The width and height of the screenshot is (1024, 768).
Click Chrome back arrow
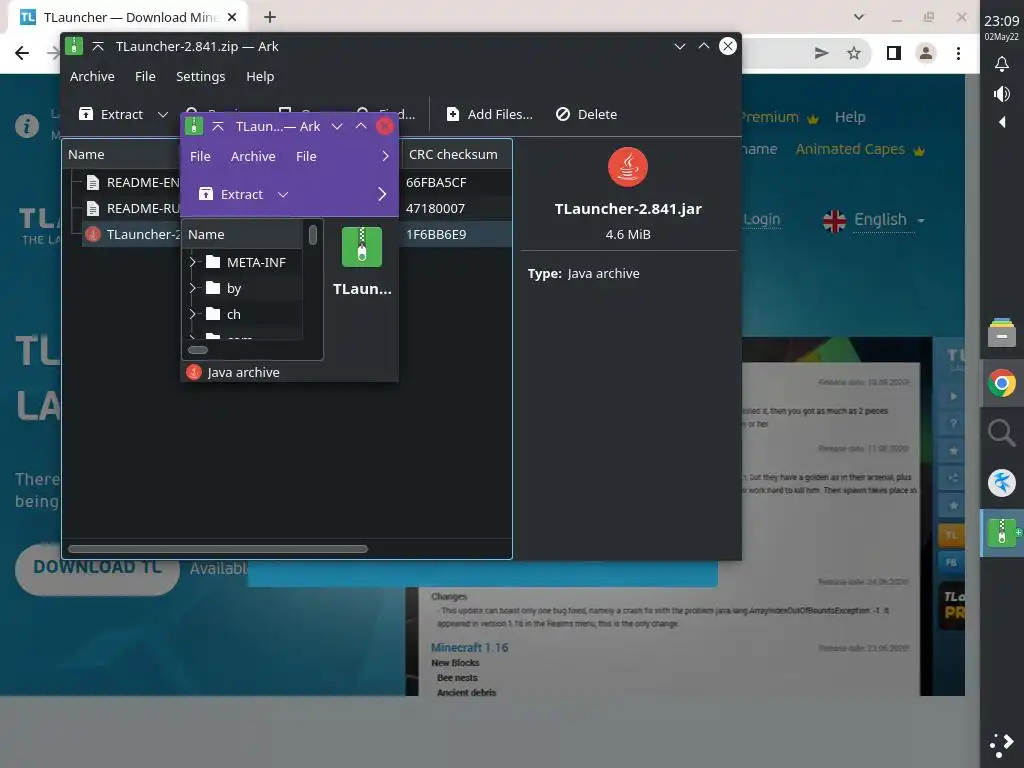pos(22,53)
